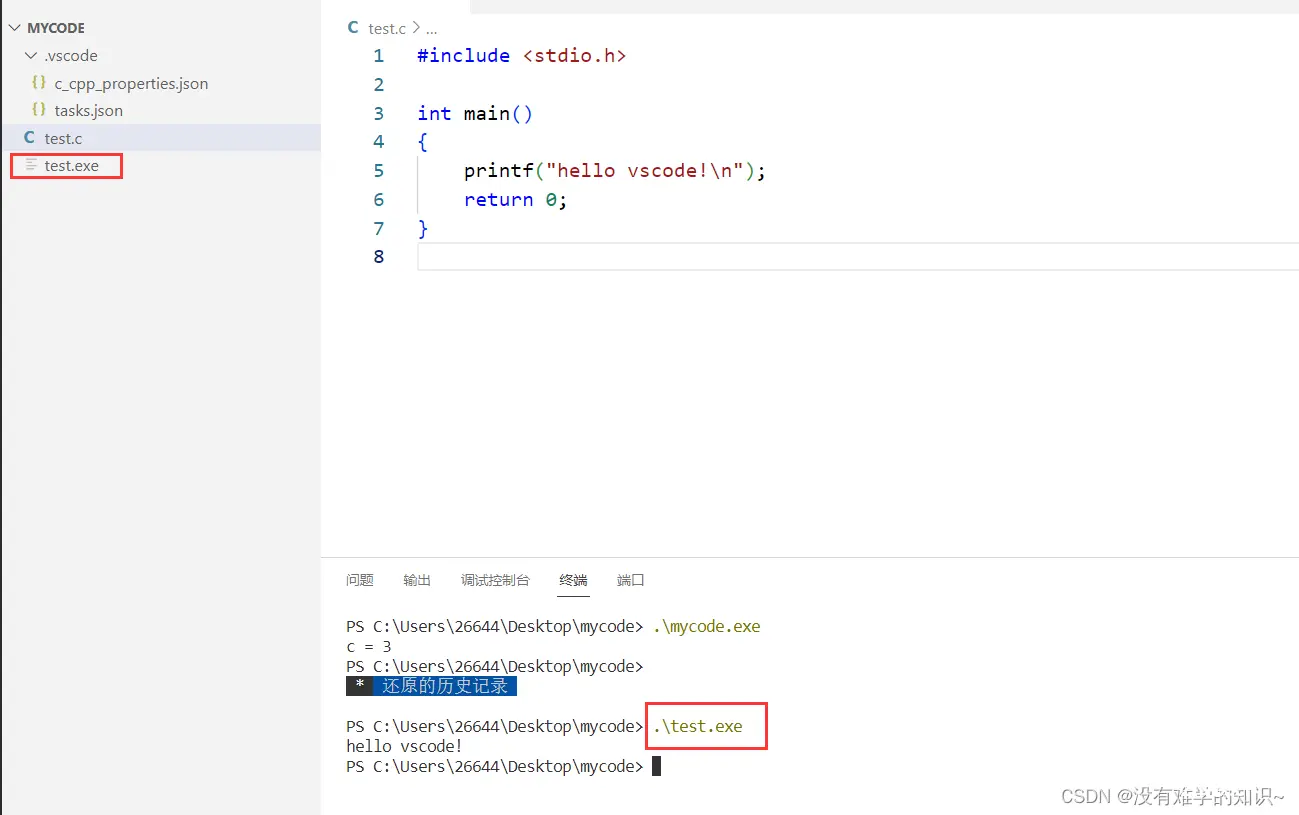
Task: Click the C icon in the editor breadcrumb
Action: click(x=353, y=28)
